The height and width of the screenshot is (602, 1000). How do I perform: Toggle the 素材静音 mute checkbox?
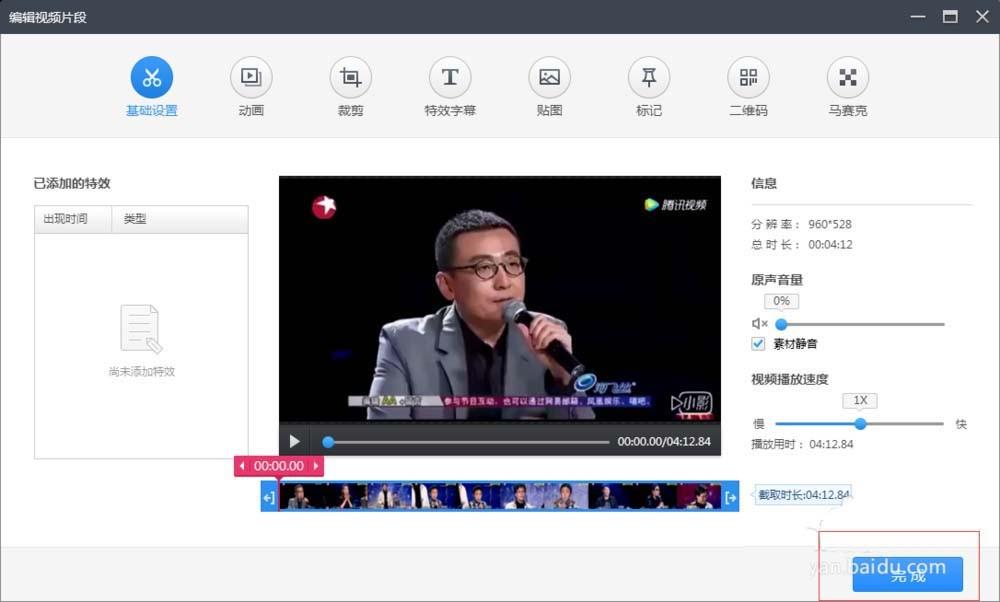click(757, 343)
